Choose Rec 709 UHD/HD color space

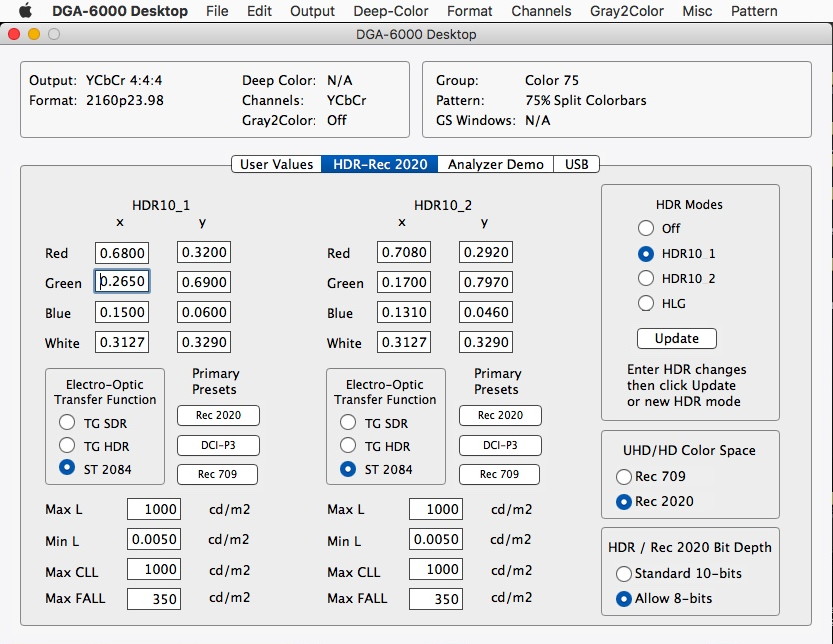[x=624, y=477]
